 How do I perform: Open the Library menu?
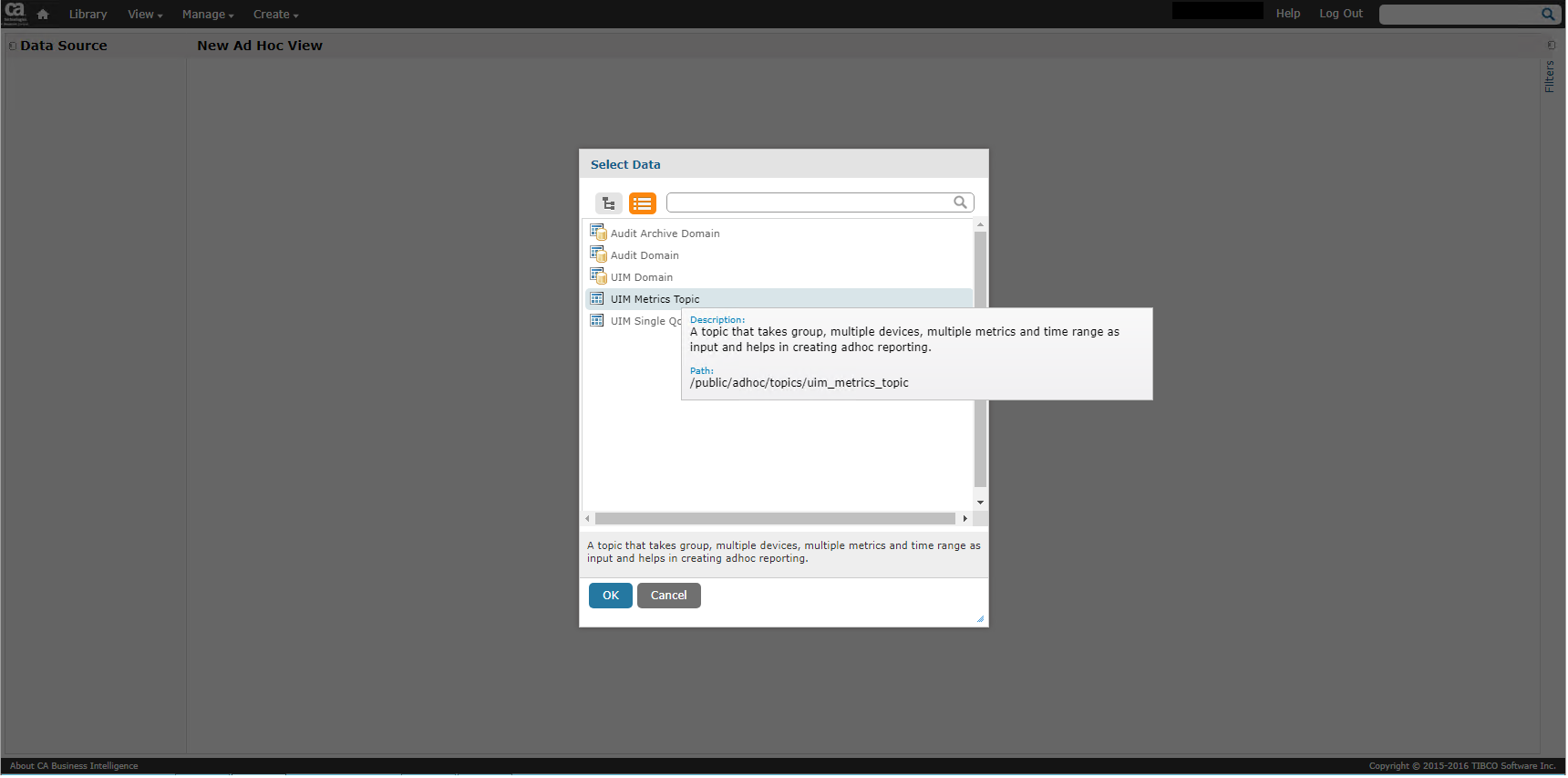[88, 15]
